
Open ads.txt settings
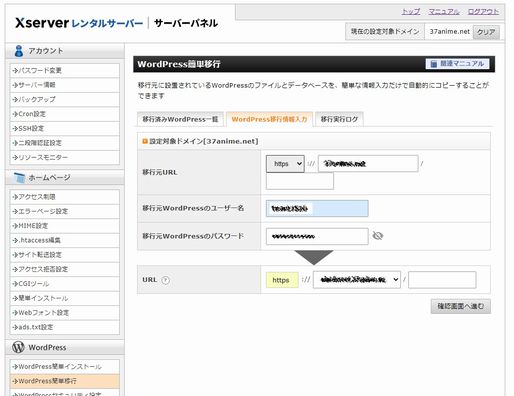[x=65, y=327]
